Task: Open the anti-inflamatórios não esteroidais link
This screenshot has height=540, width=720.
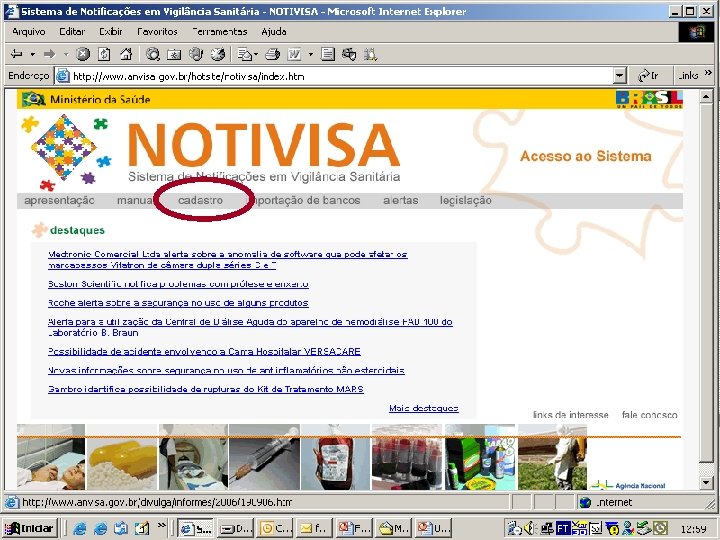Action: [226, 371]
